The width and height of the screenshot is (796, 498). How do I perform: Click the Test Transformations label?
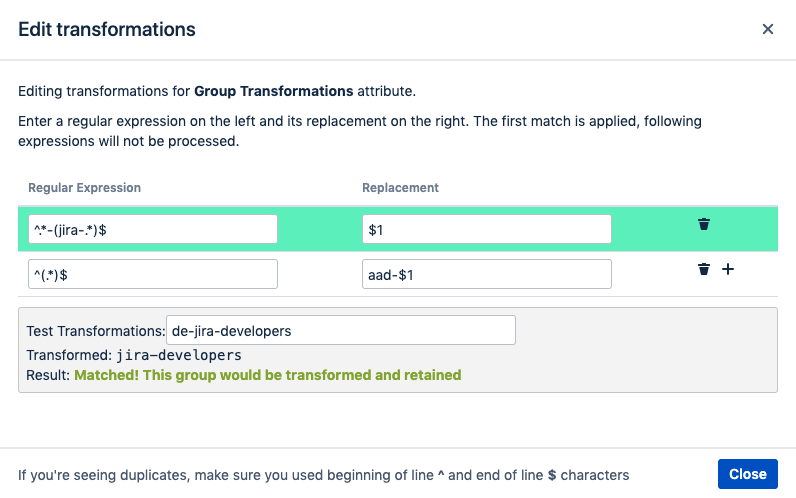96,331
